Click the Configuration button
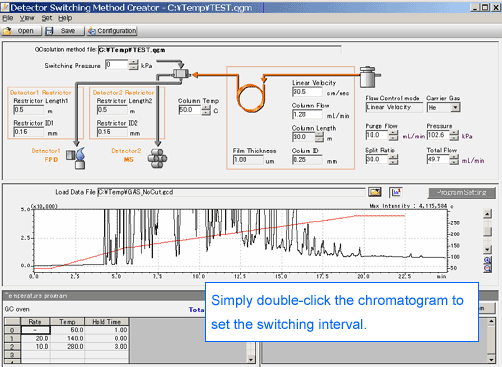 click(112, 31)
